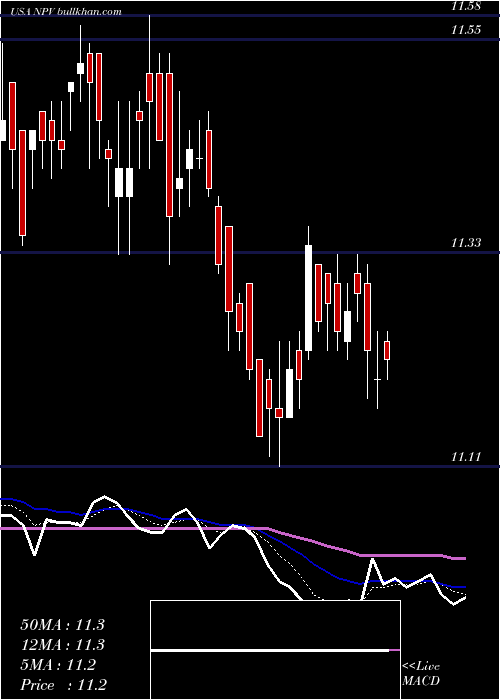Click the last red candlestick on the right
Viewport: 500px width, 700px height.
click(x=387, y=350)
